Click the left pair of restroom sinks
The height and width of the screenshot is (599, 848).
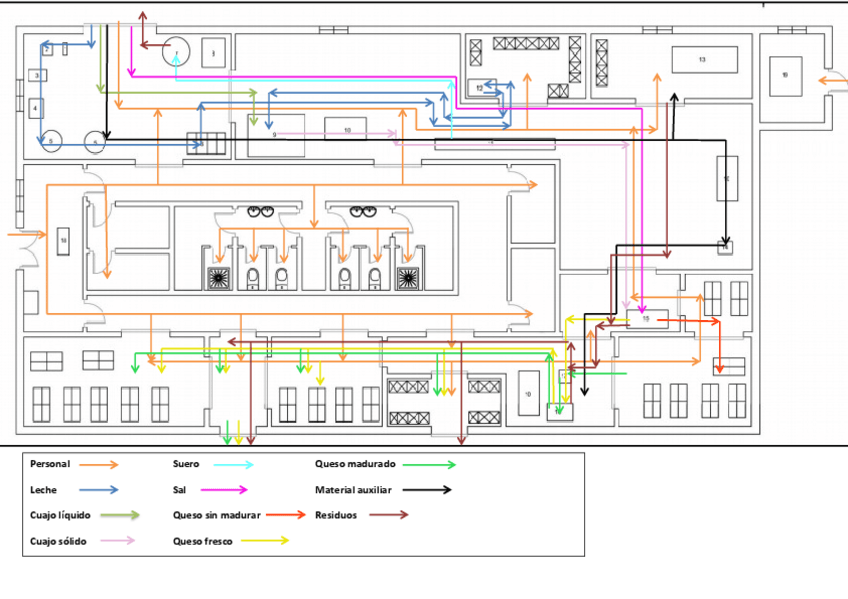262,211
